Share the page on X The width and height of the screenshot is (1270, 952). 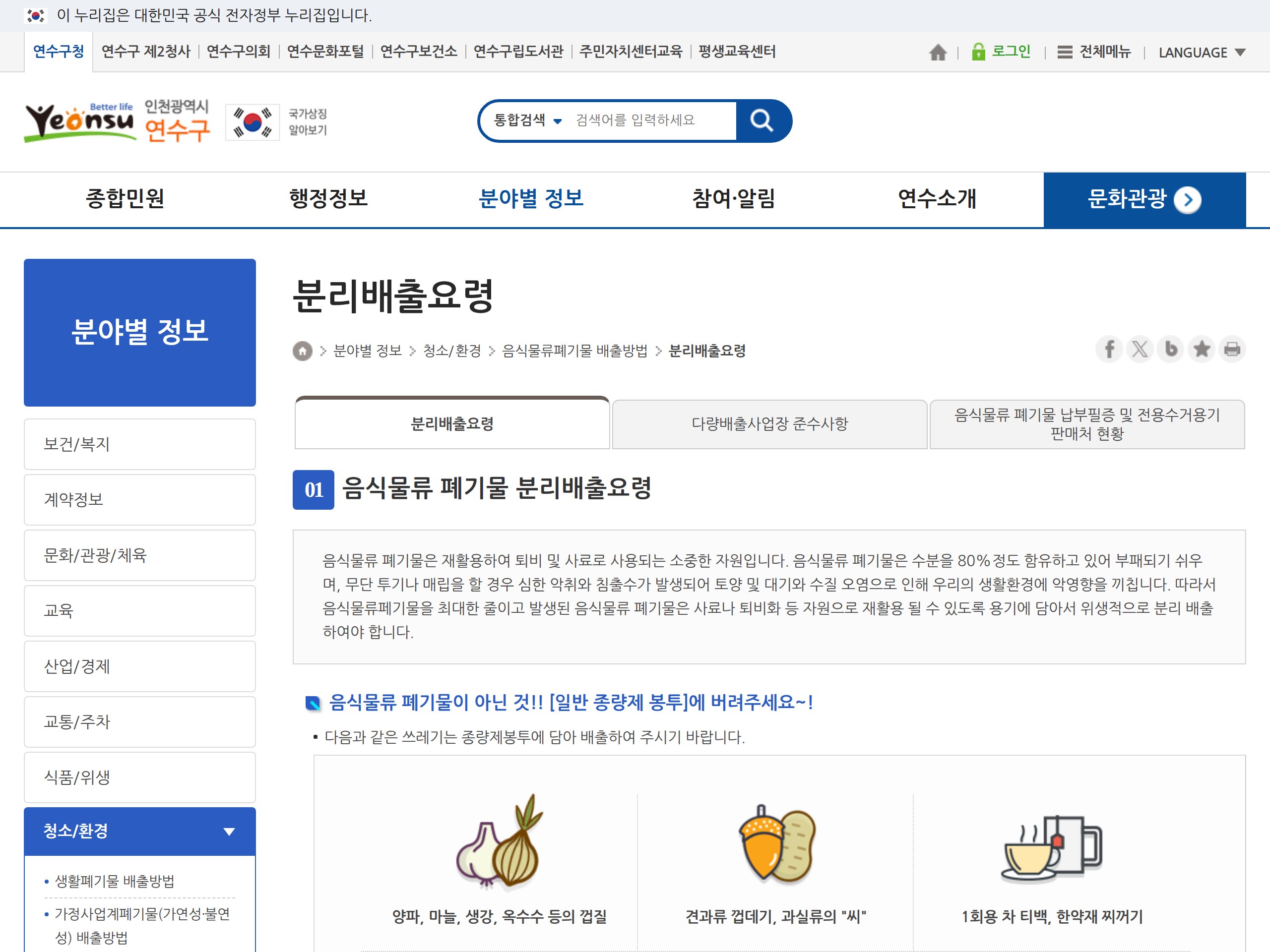(1140, 349)
